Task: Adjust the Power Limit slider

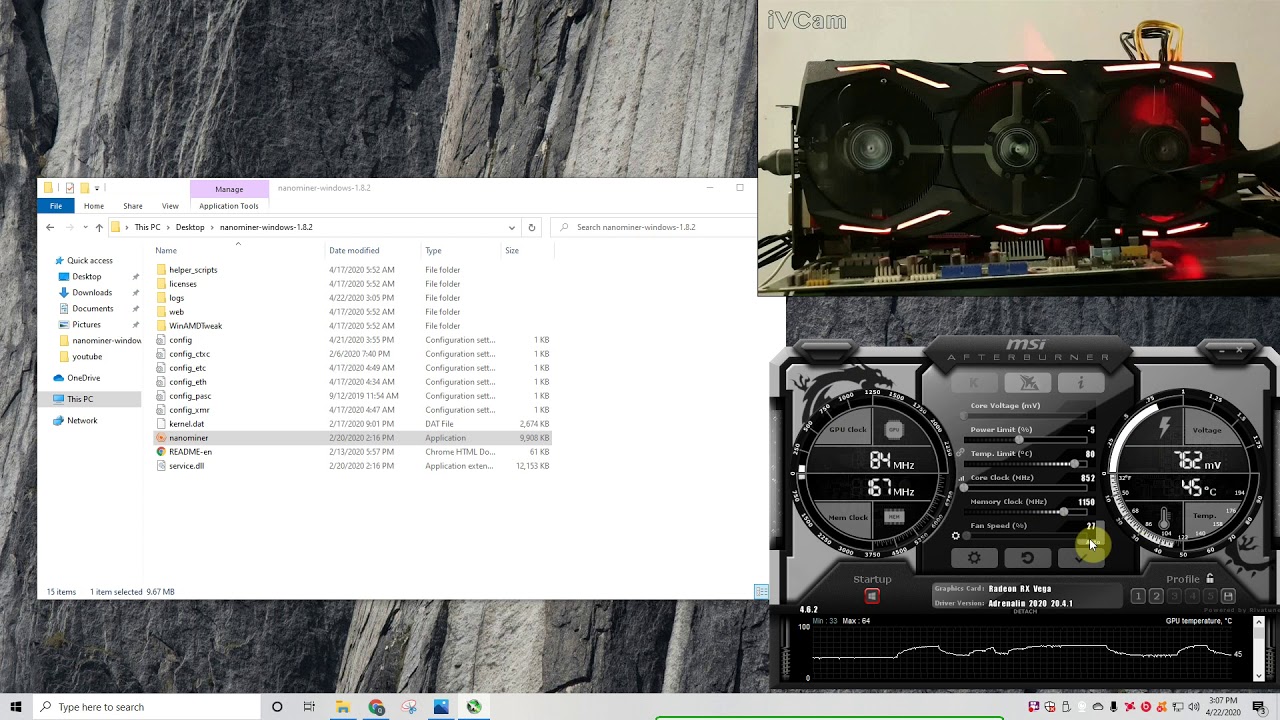Action: (1028, 440)
